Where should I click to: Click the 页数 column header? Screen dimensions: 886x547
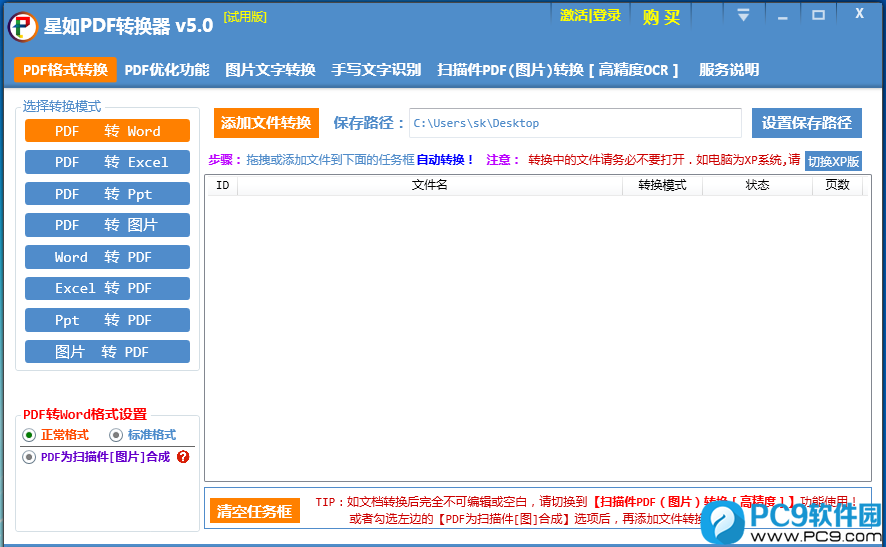point(837,185)
